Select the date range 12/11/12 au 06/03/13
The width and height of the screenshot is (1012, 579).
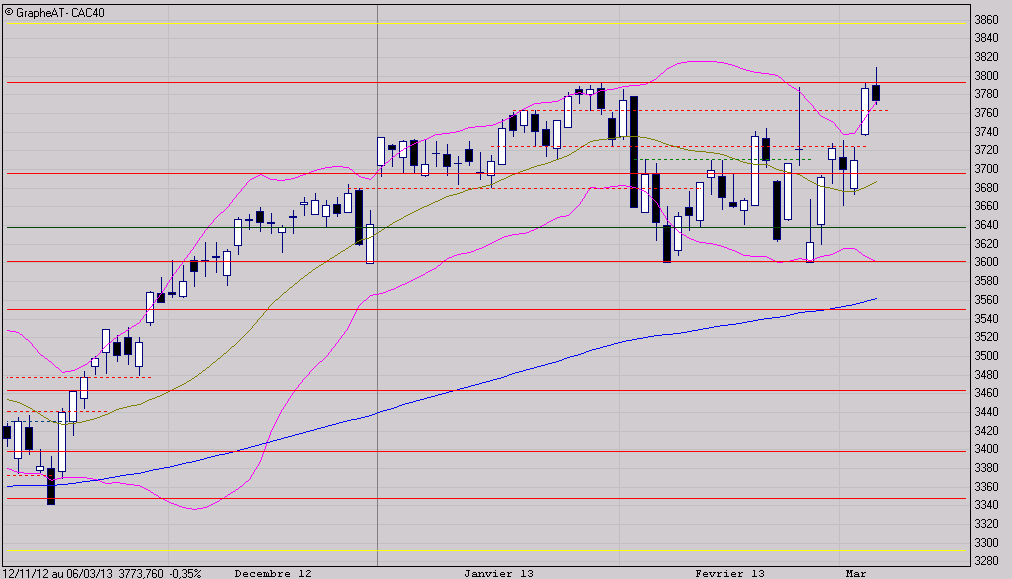(x=57, y=573)
